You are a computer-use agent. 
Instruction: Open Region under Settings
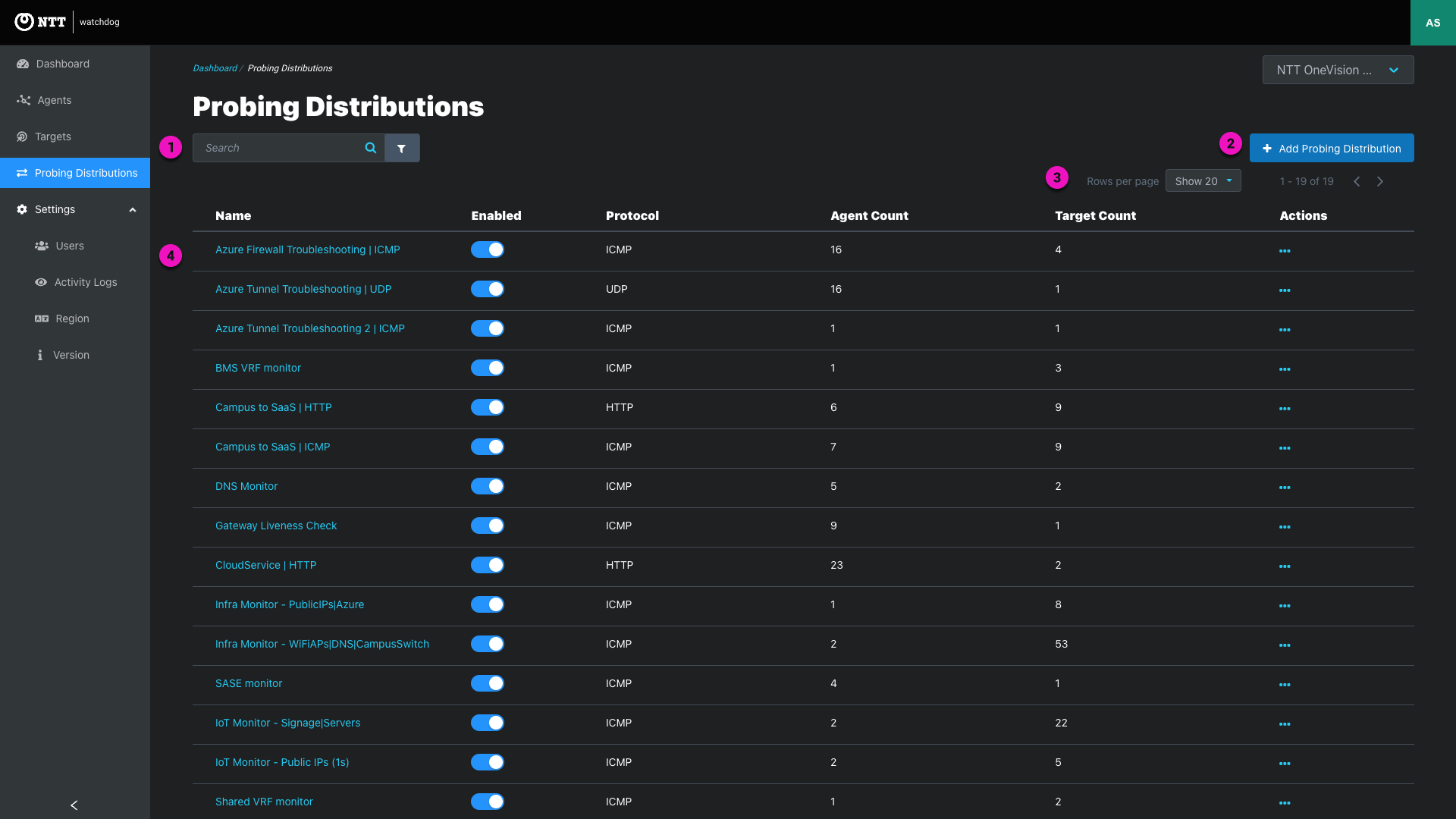click(x=75, y=318)
